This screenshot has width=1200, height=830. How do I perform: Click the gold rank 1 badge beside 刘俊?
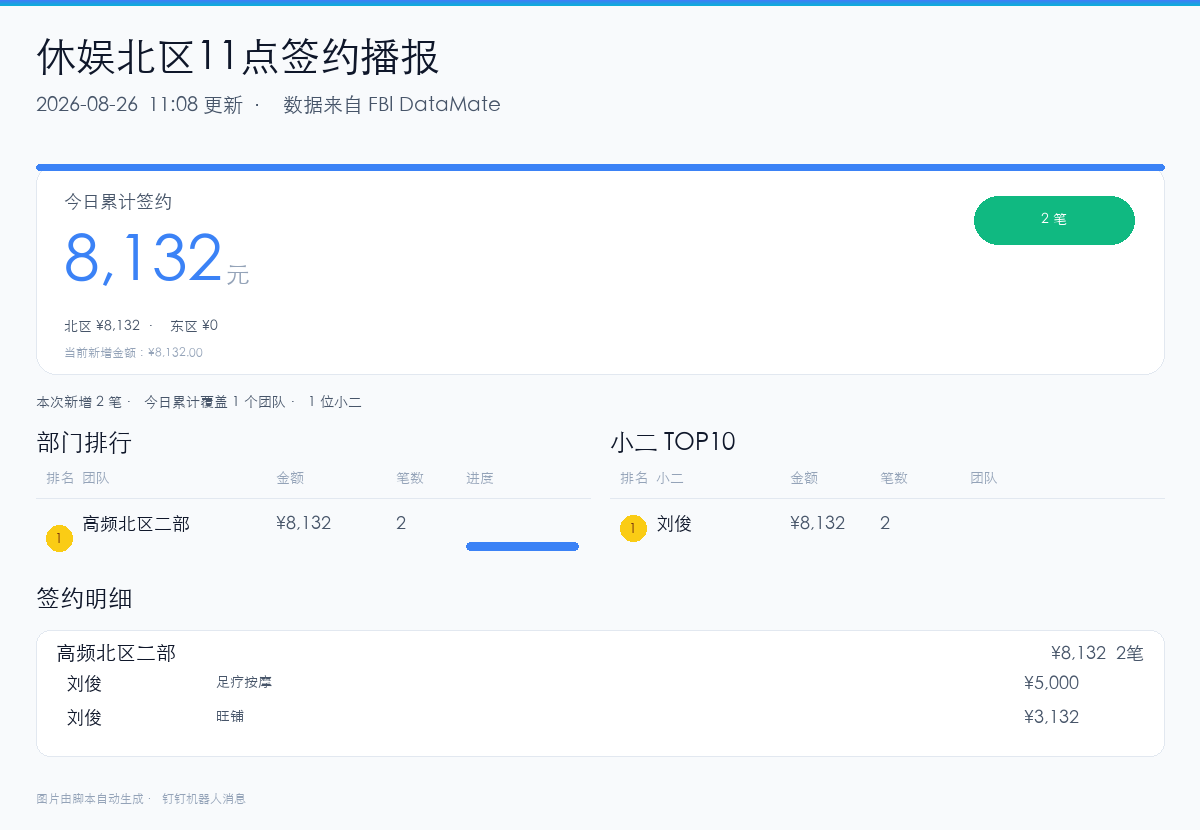pos(633,528)
